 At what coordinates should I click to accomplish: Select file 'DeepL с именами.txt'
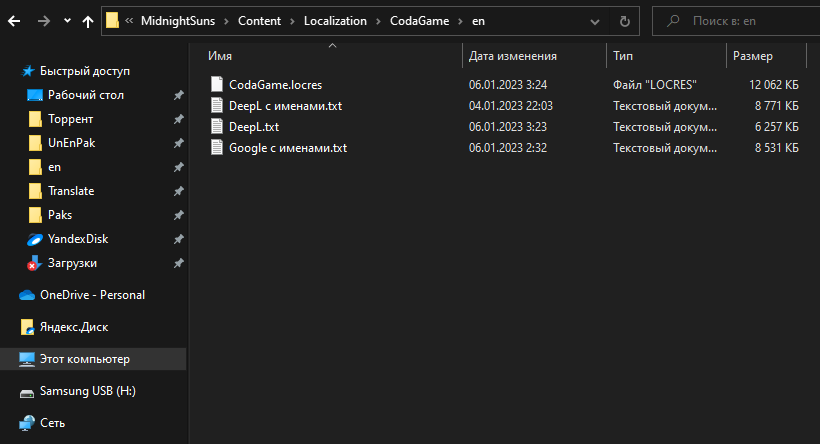[x=286, y=106]
